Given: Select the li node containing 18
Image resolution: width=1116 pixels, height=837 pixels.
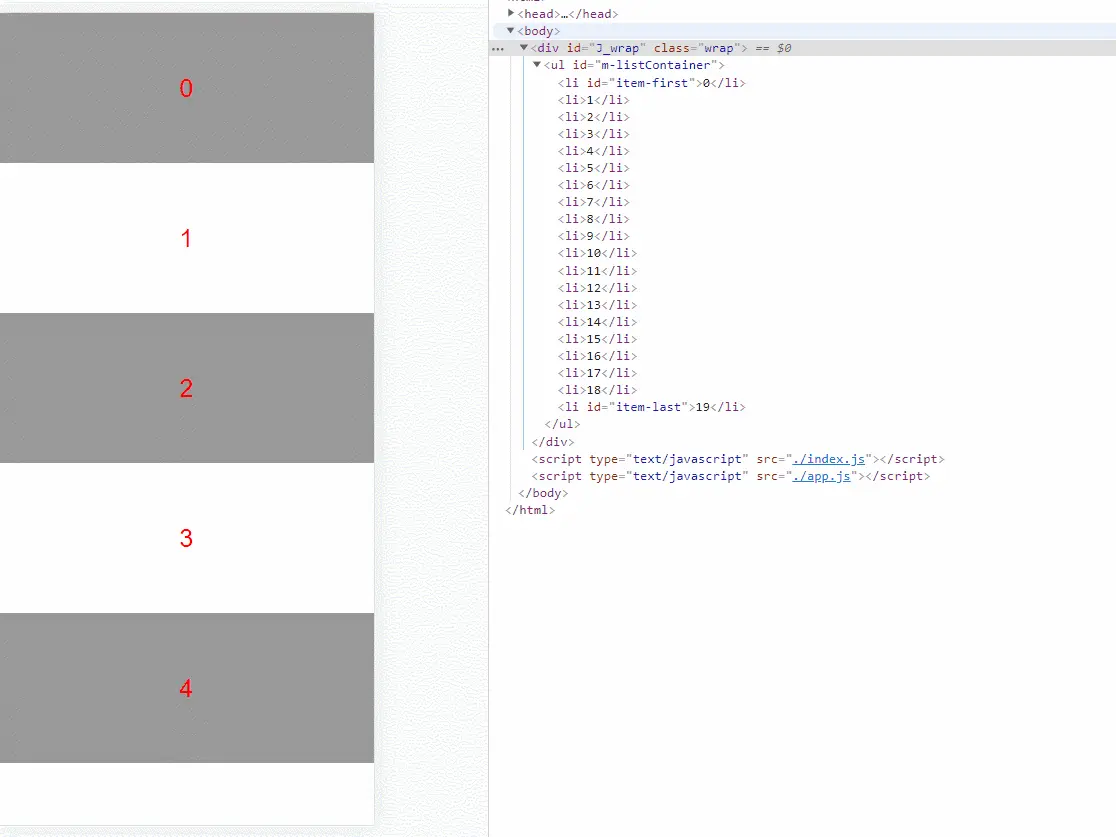Looking at the screenshot, I should pos(597,390).
